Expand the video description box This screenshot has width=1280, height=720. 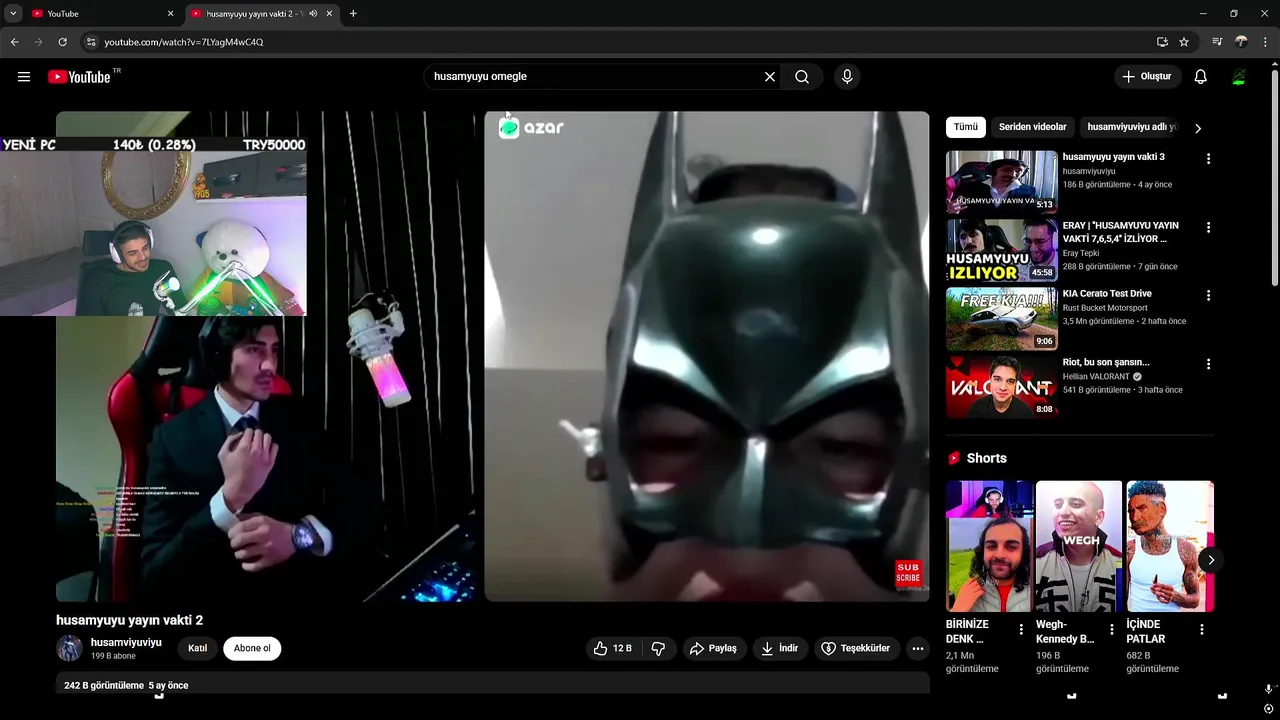coord(493,684)
